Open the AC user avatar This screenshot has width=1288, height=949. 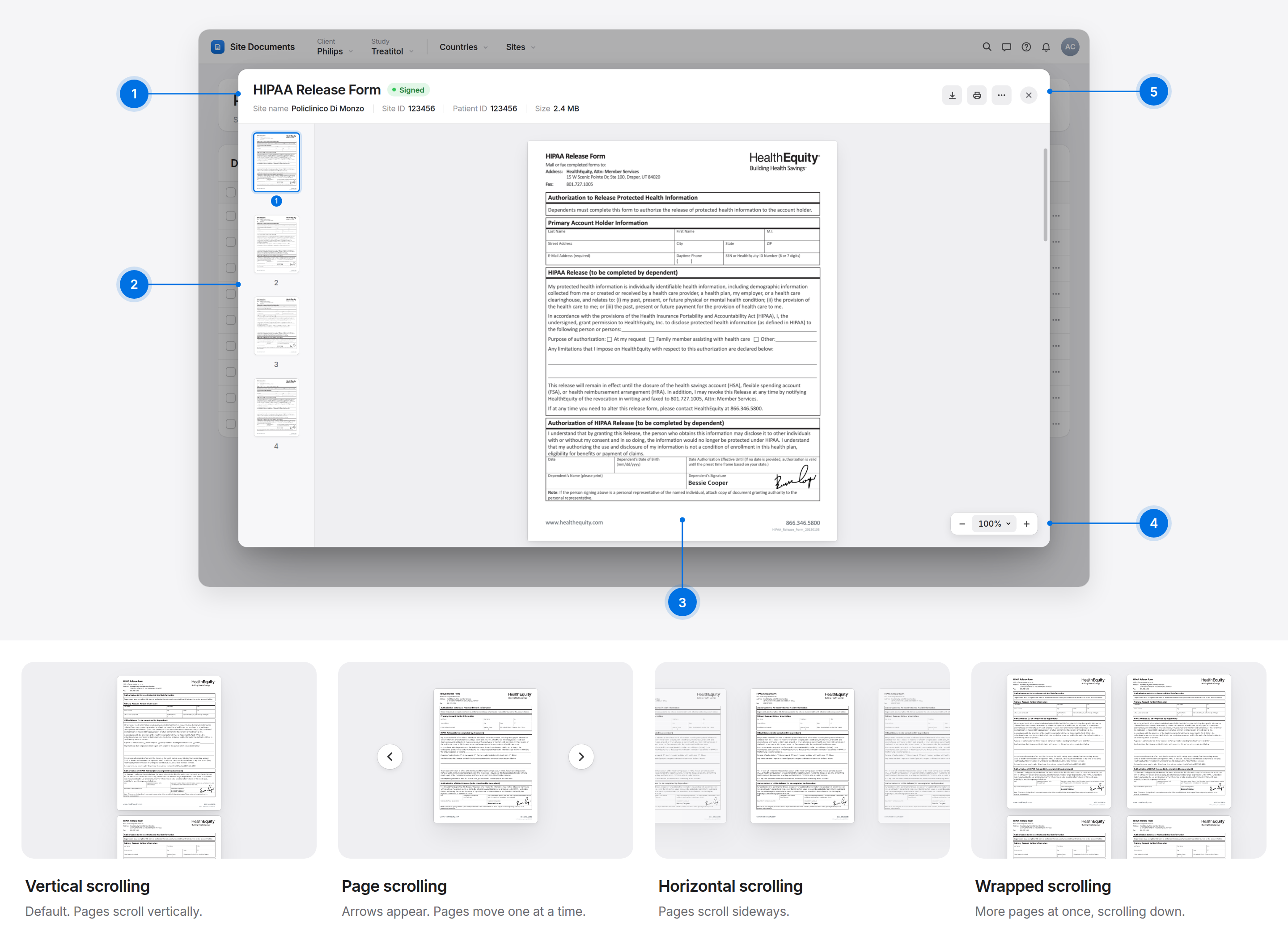(x=1070, y=47)
